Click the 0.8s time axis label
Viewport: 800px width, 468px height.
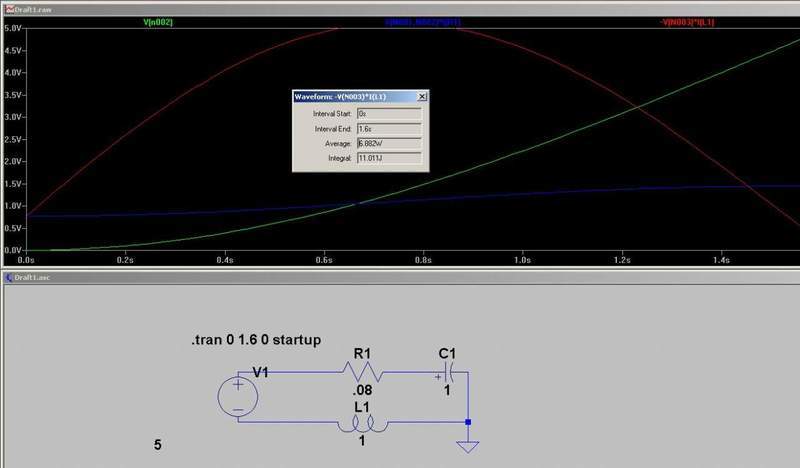pyautogui.click(x=423, y=260)
